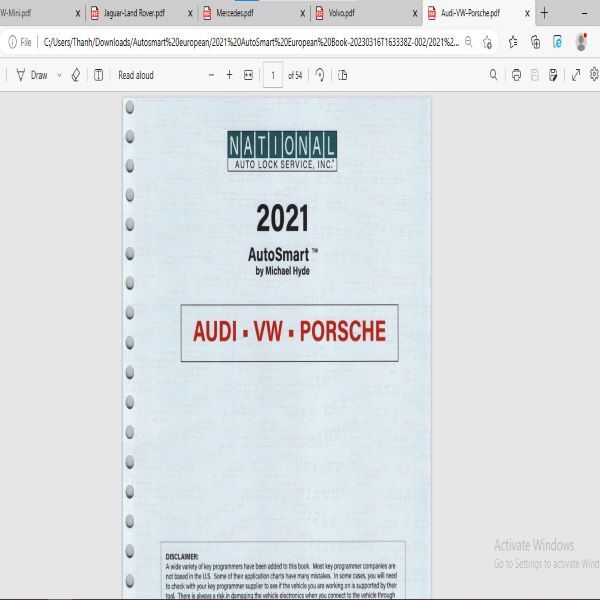Open a new browser tab
Viewport: 600px width, 600px height.
[x=544, y=13]
